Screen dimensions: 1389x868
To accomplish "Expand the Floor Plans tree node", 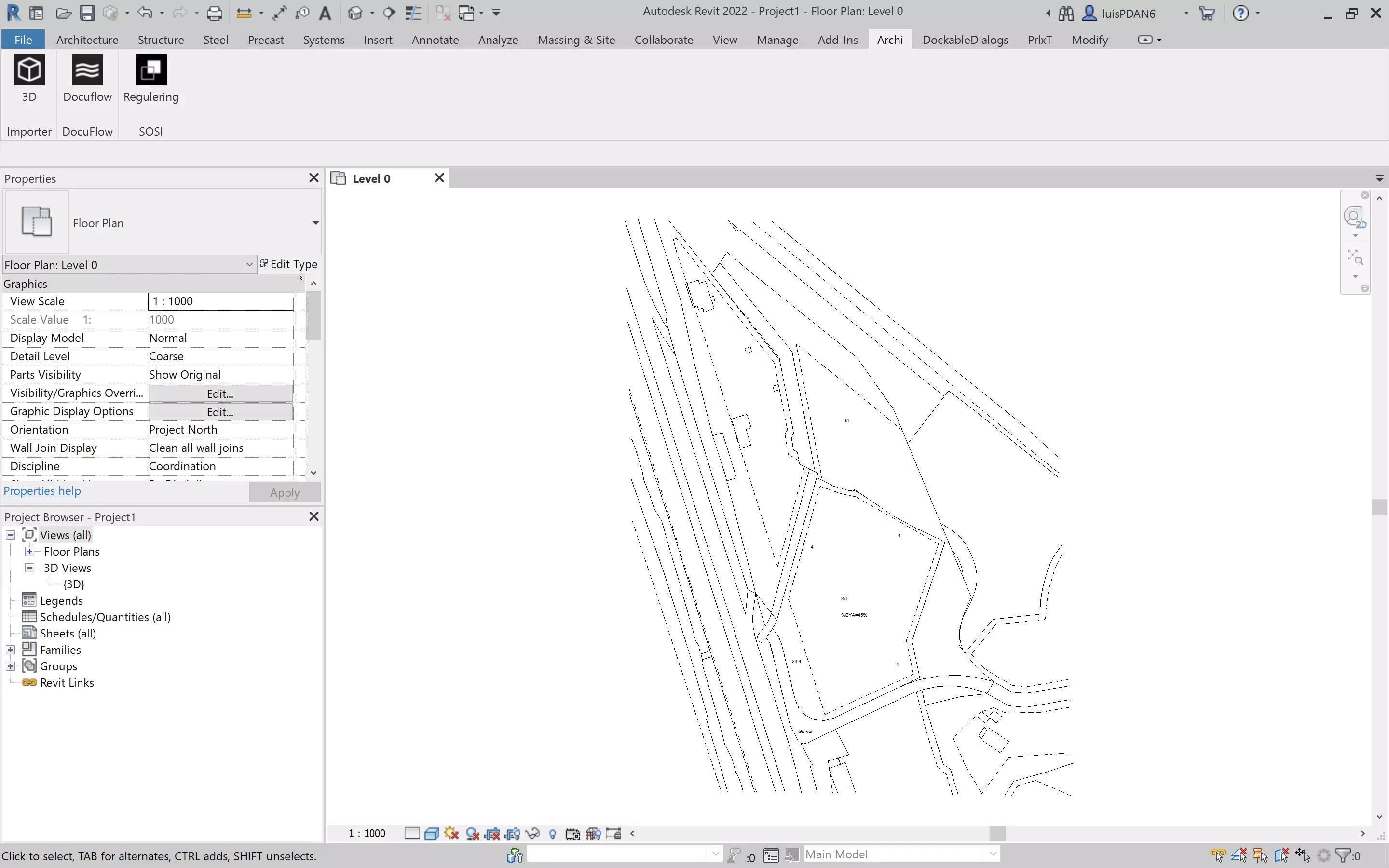I will tap(29, 551).
